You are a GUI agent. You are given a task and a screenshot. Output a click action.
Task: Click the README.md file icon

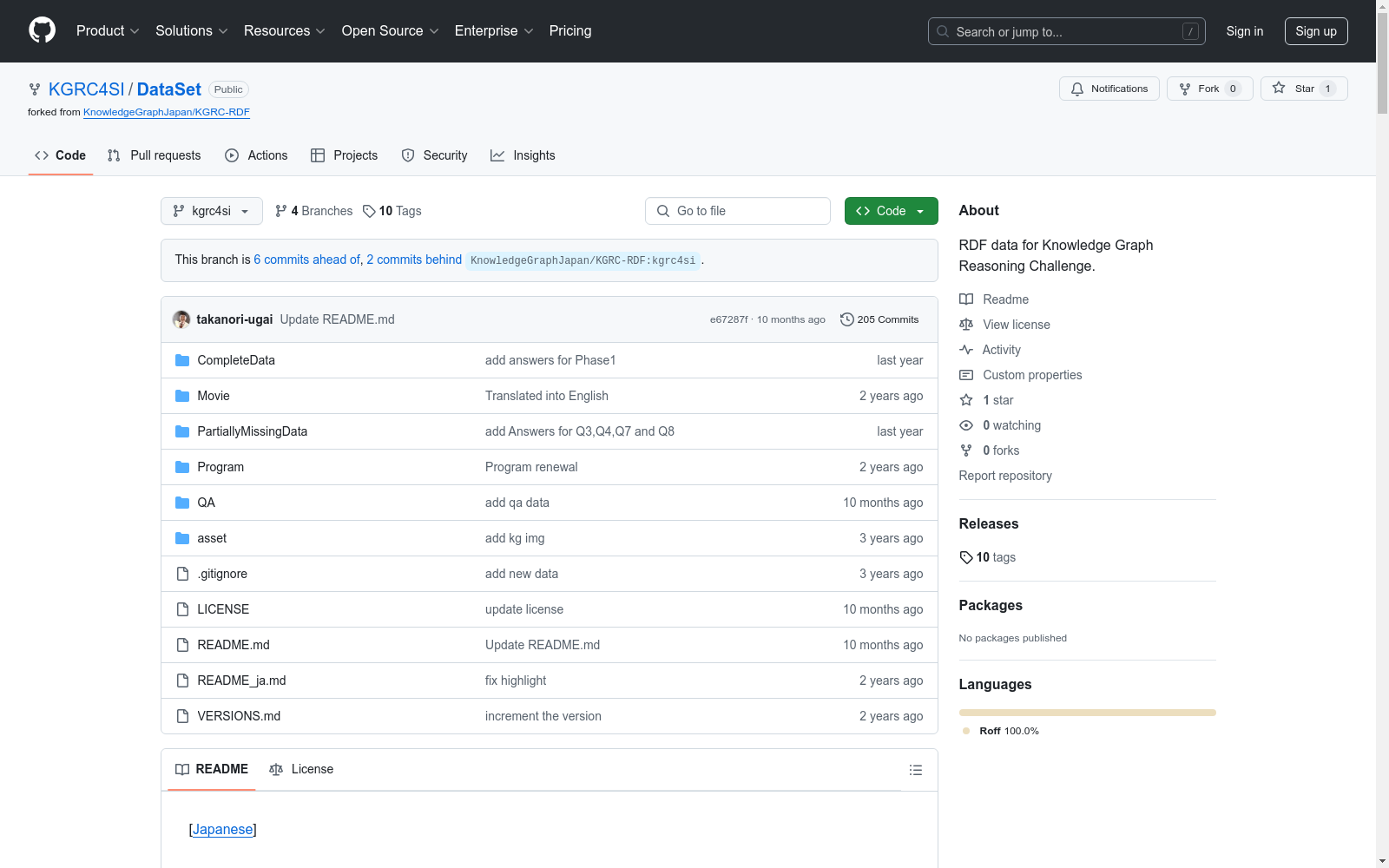(x=182, y=645)
